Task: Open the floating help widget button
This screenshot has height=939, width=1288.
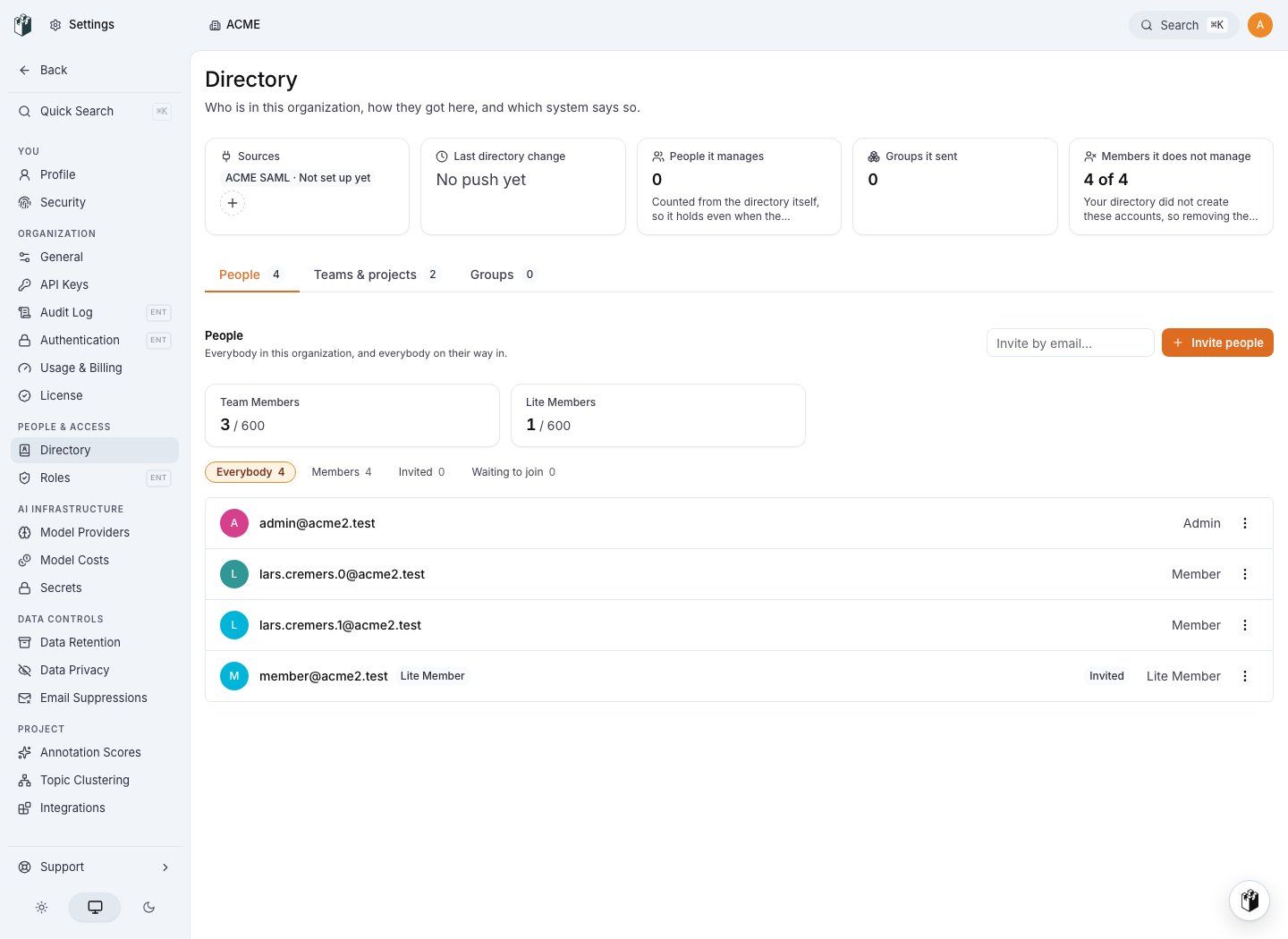Action: (x=1250, y=900)
